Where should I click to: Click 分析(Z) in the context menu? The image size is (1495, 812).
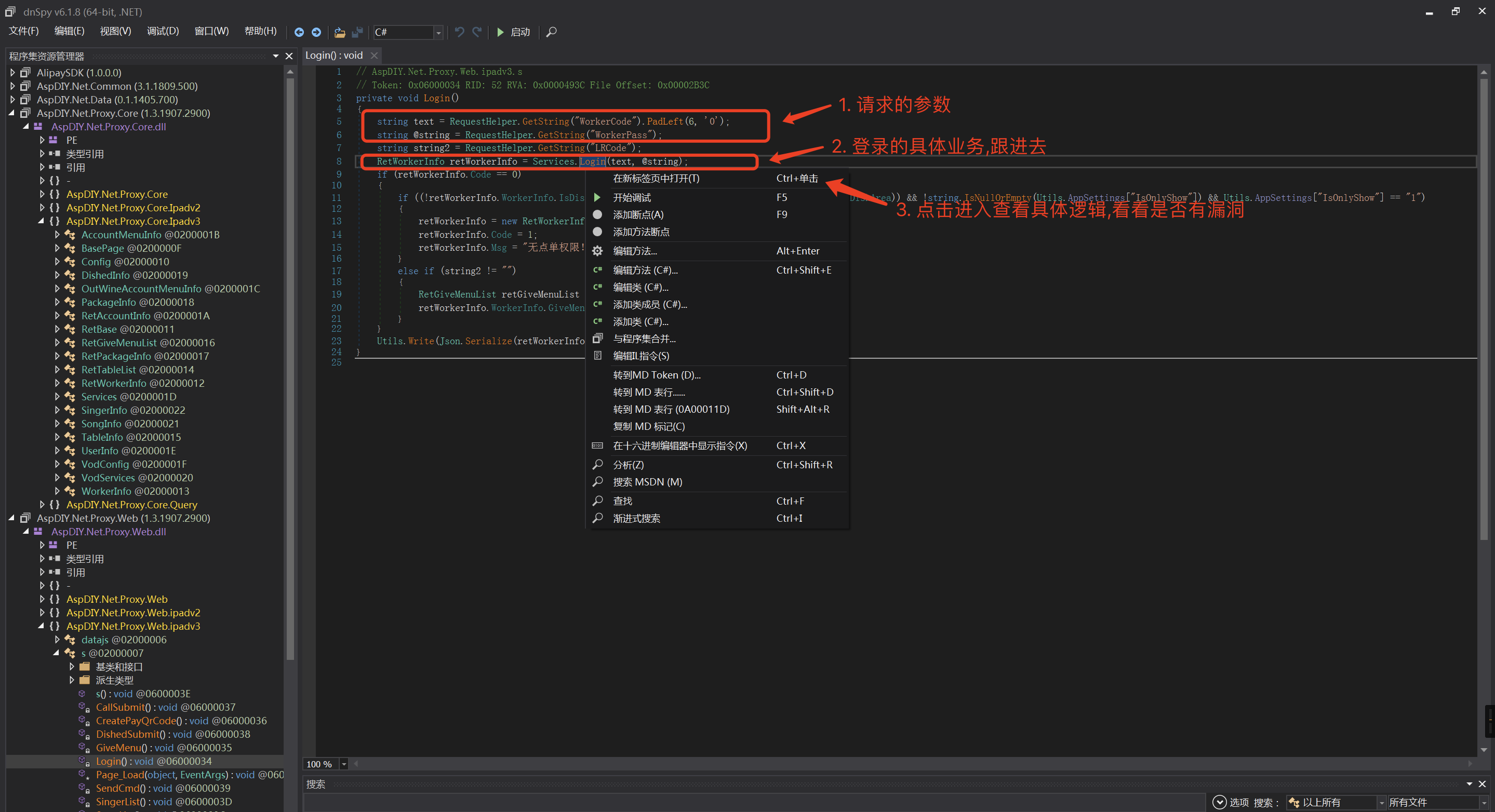(628, 465)
